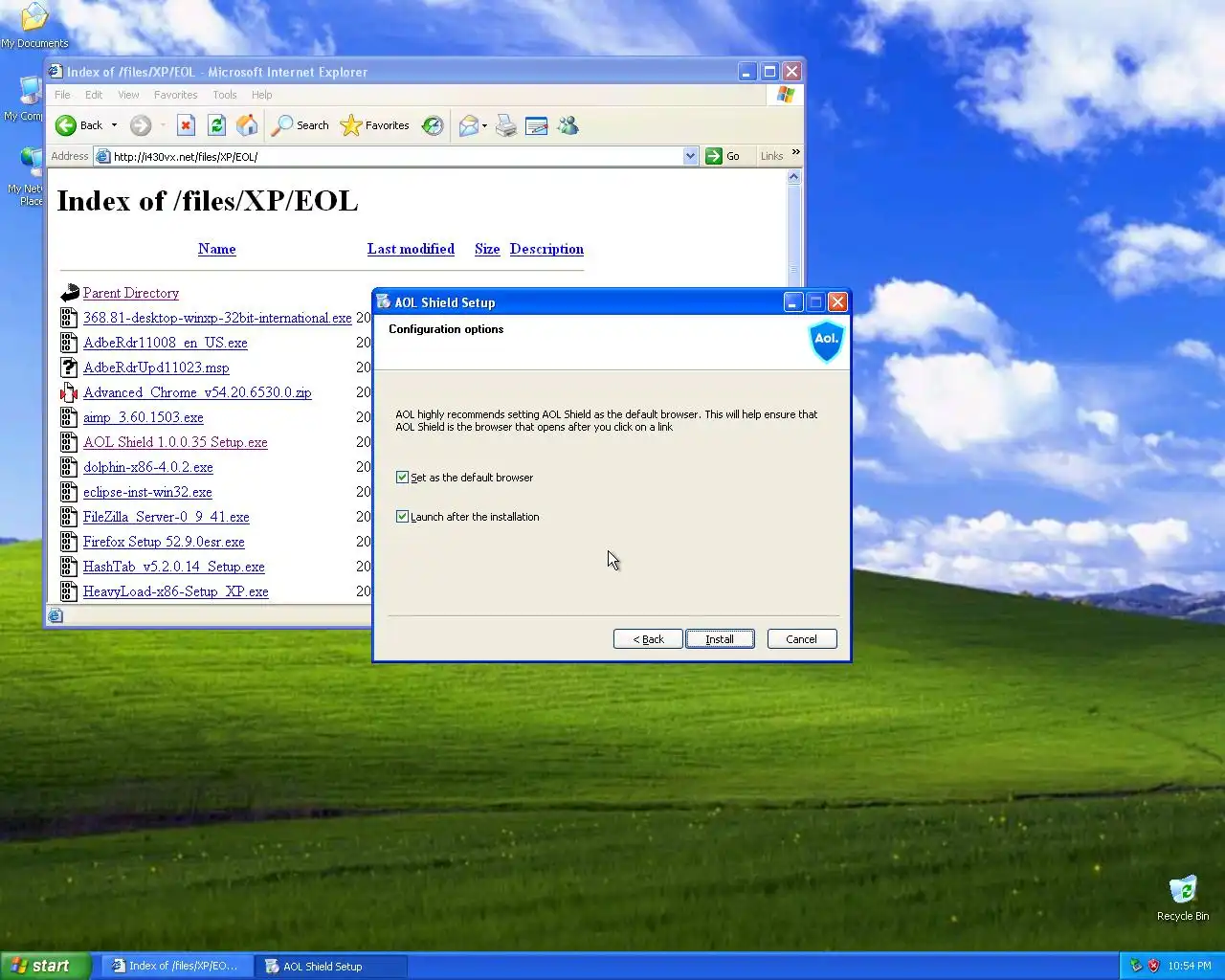Screen dimensions: 1225x980
Task: Expand the Back button history dropdown
Action: [x=114, y=125]
